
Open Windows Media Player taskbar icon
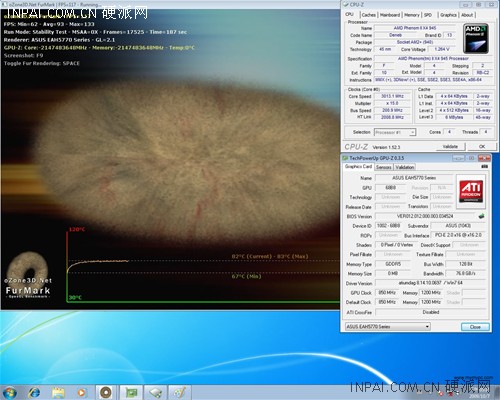(x=81, y=392)
